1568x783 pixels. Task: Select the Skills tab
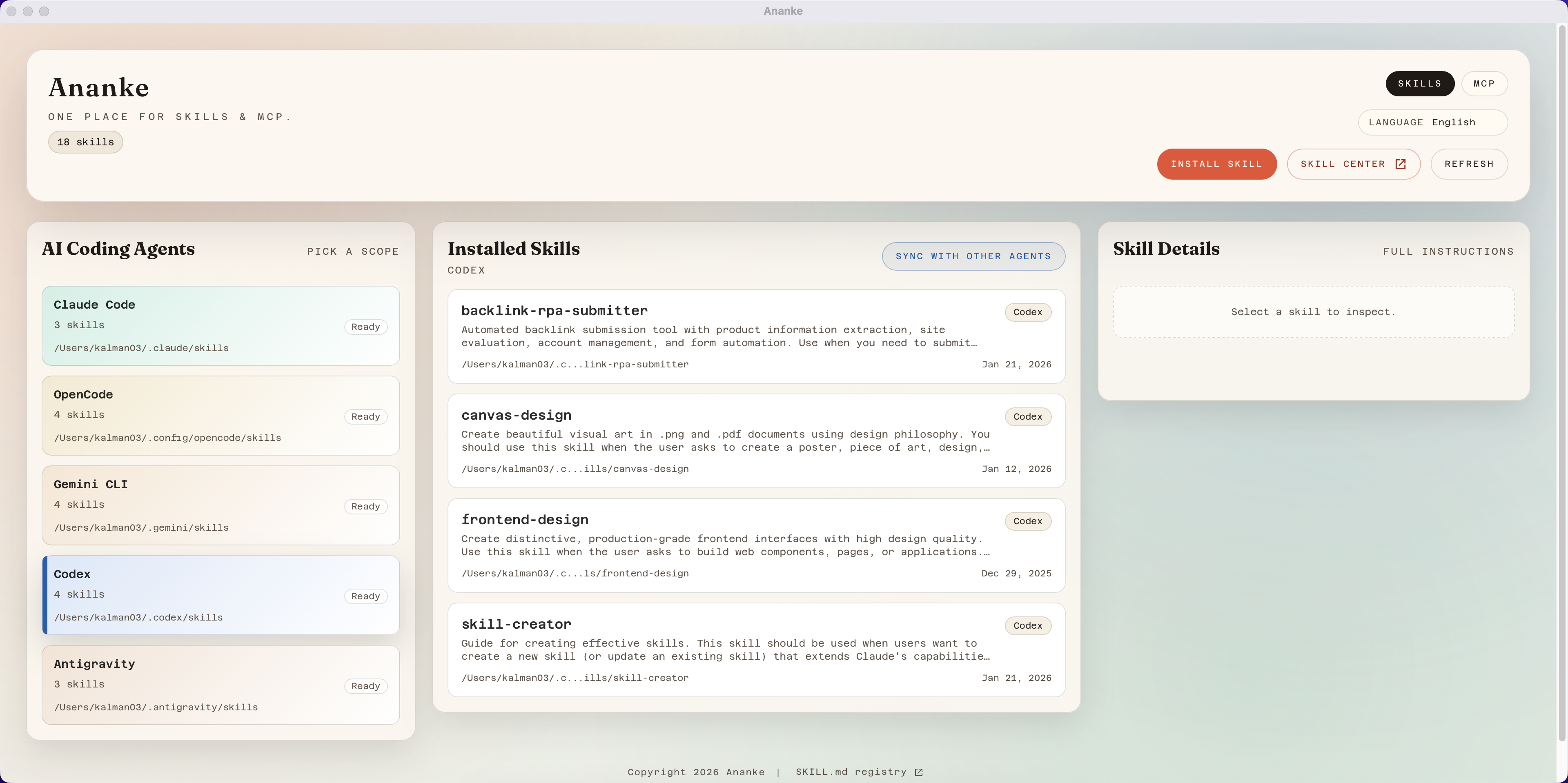coord(1419,84)
